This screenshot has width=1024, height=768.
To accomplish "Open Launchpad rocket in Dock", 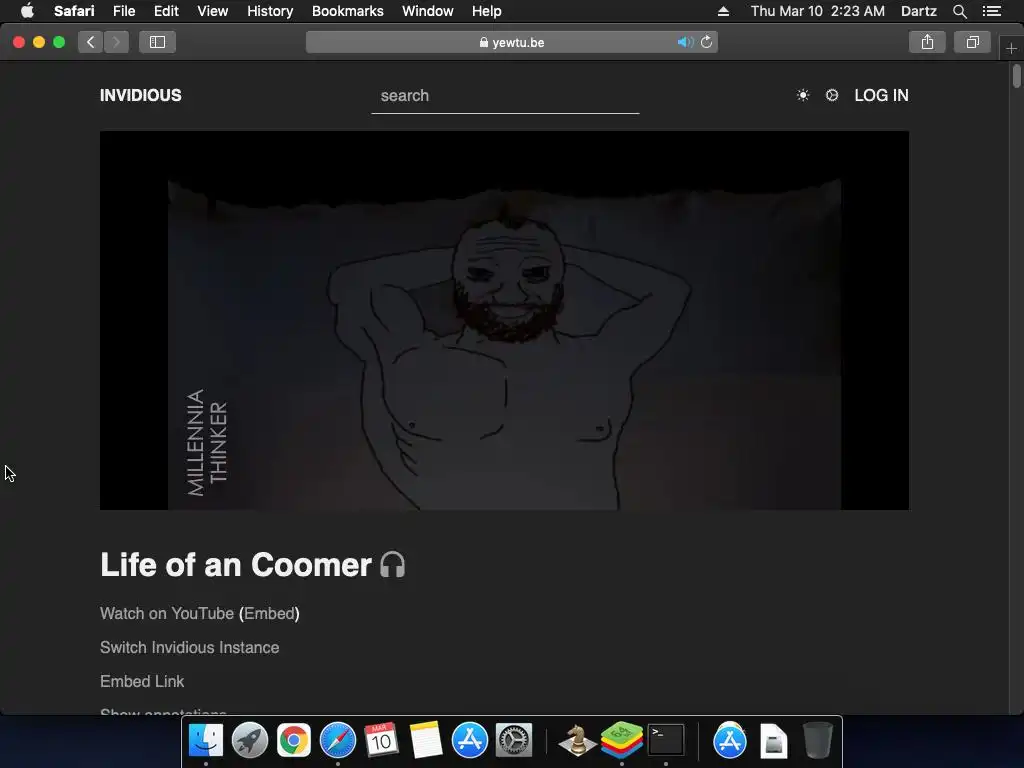I will point(249,740).
